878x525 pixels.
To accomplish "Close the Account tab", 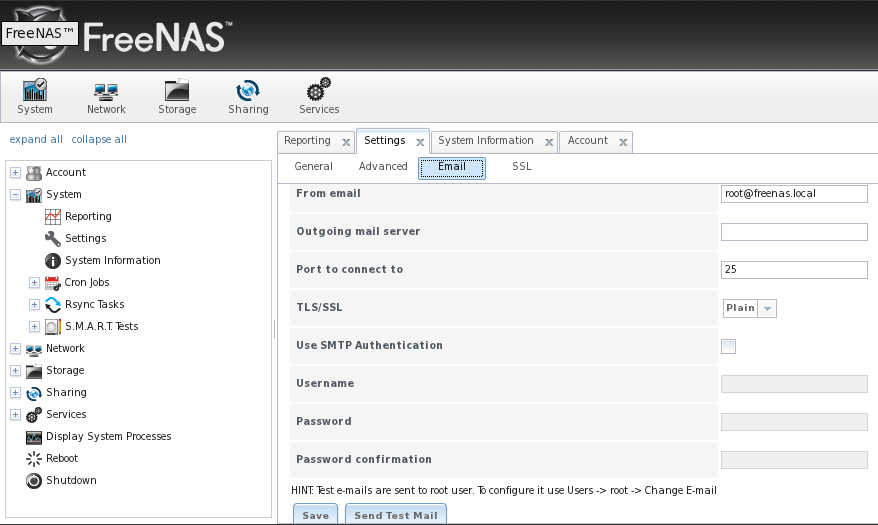I will click(623, 142).
